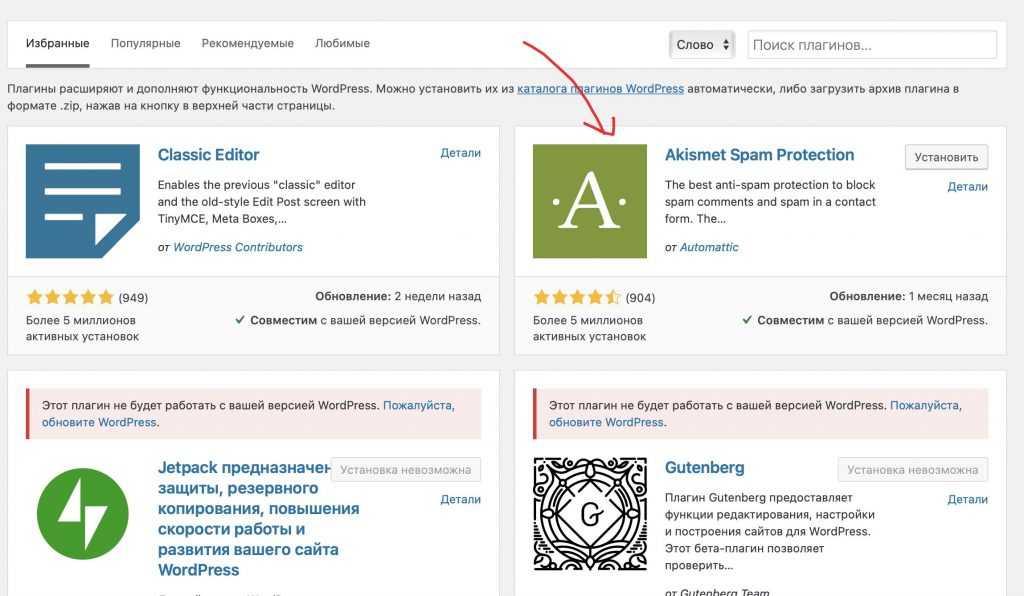
Task: Focus the Поиск плагинов search field
Action: (871, 44)
